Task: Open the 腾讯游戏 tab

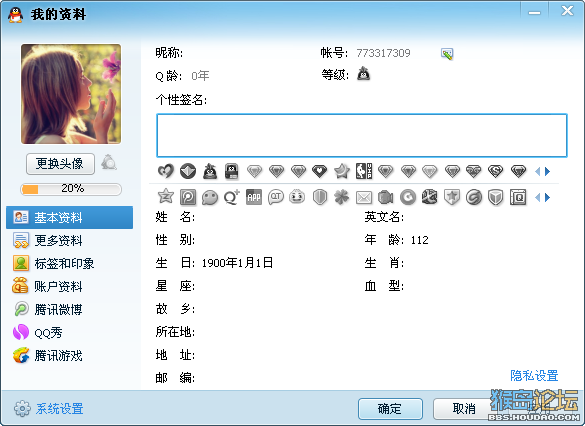Action: (x=69, y=355)
